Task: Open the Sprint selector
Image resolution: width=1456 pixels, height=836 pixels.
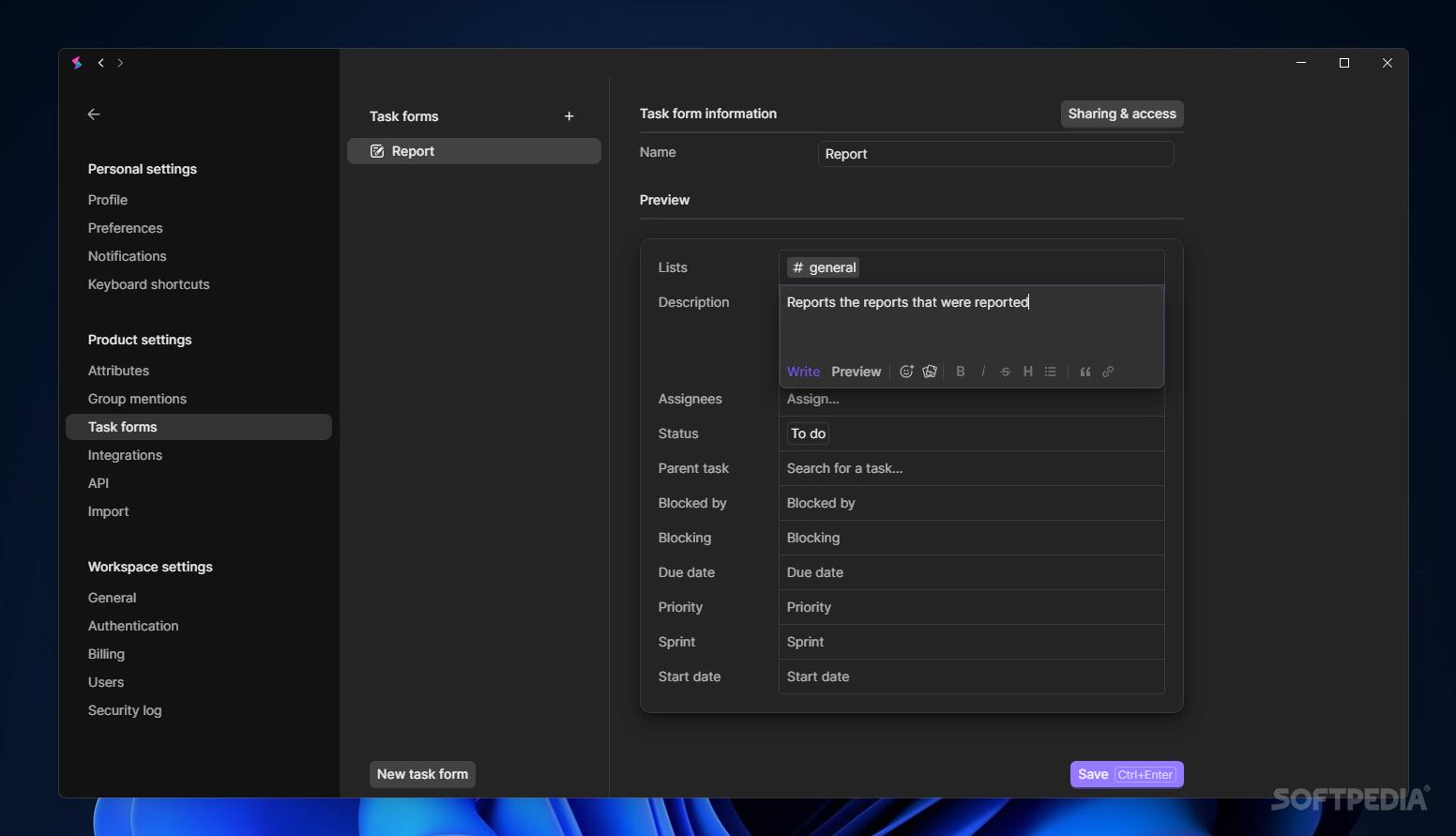Action: point(972,642)
